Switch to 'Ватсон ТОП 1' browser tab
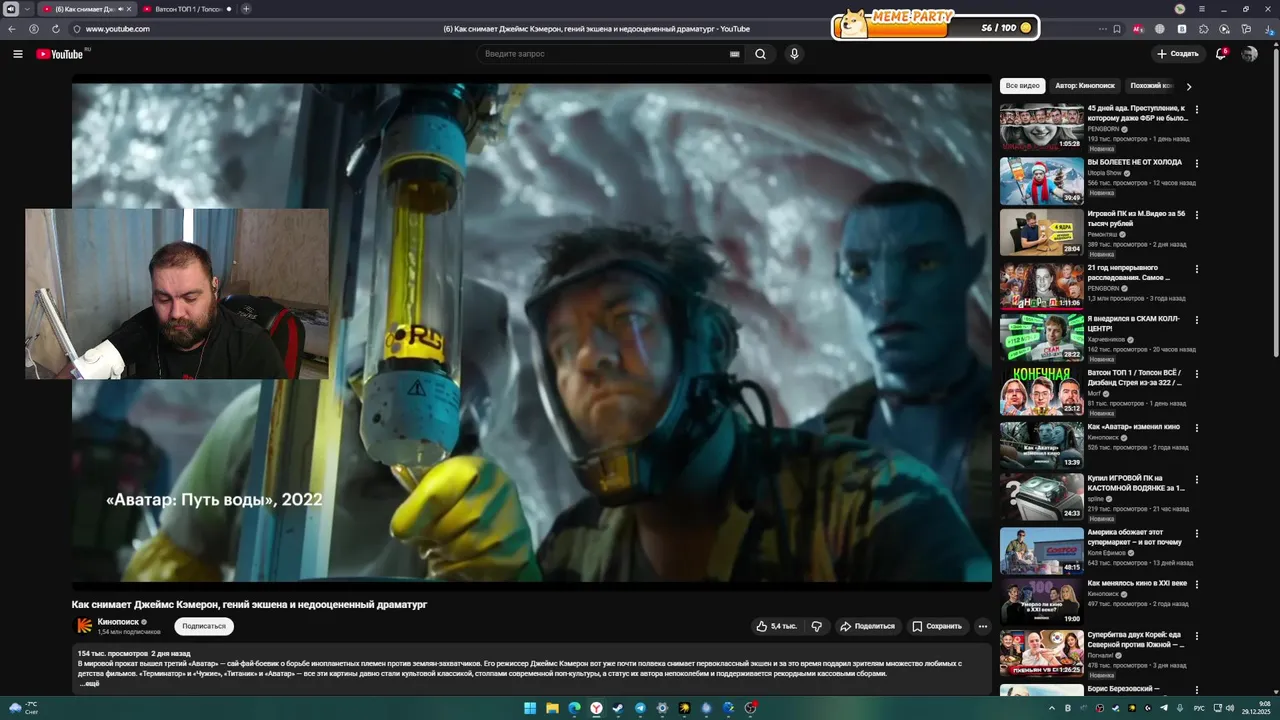This screenshot has height=720, width=1280. 187,9
